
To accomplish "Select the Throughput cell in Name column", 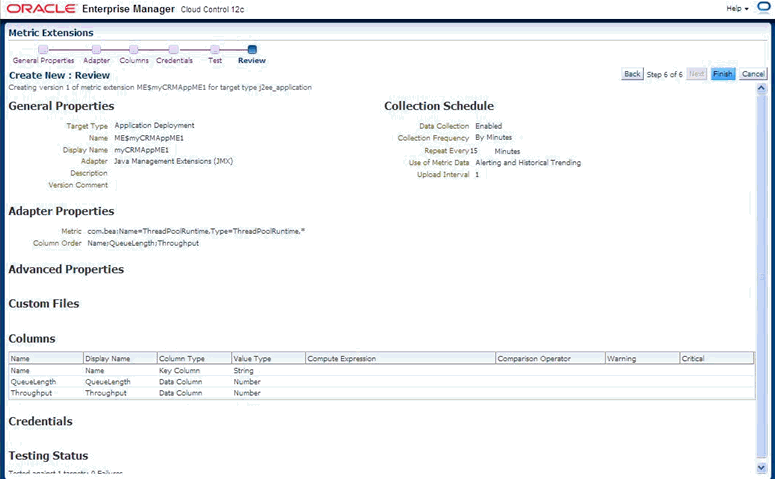I will coord(31,393).
